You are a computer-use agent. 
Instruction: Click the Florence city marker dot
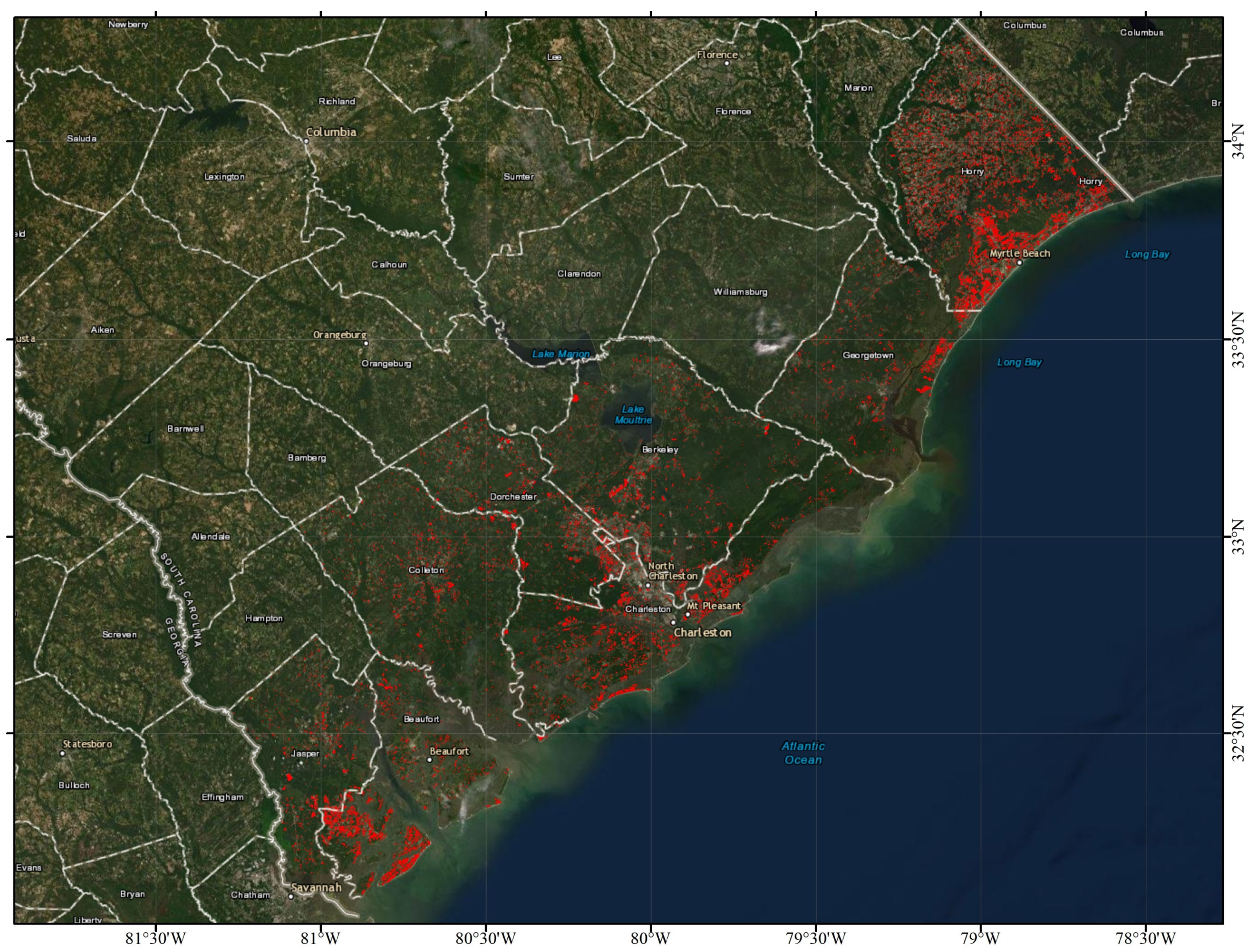tap(727, 63)
